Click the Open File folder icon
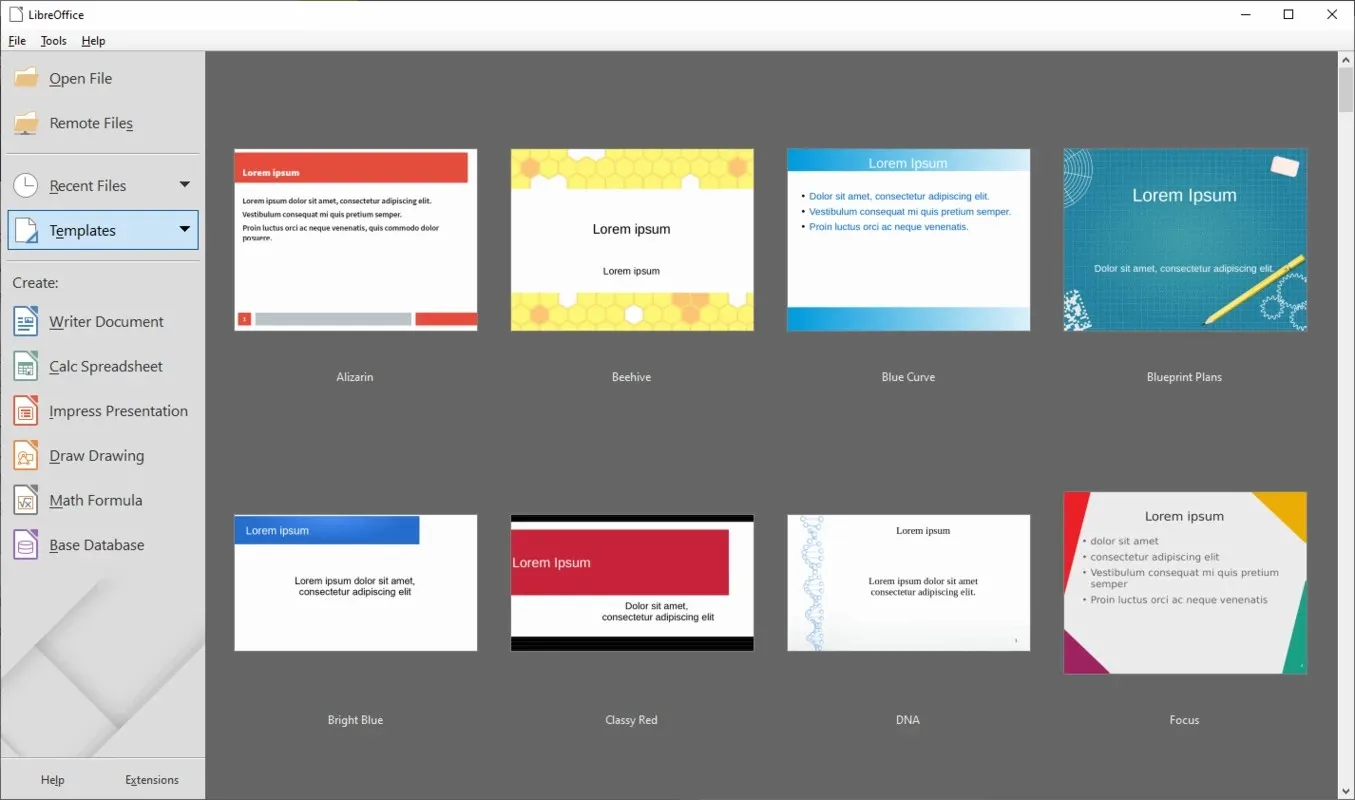Screen dimensions: 1355x800 point(26,78)
